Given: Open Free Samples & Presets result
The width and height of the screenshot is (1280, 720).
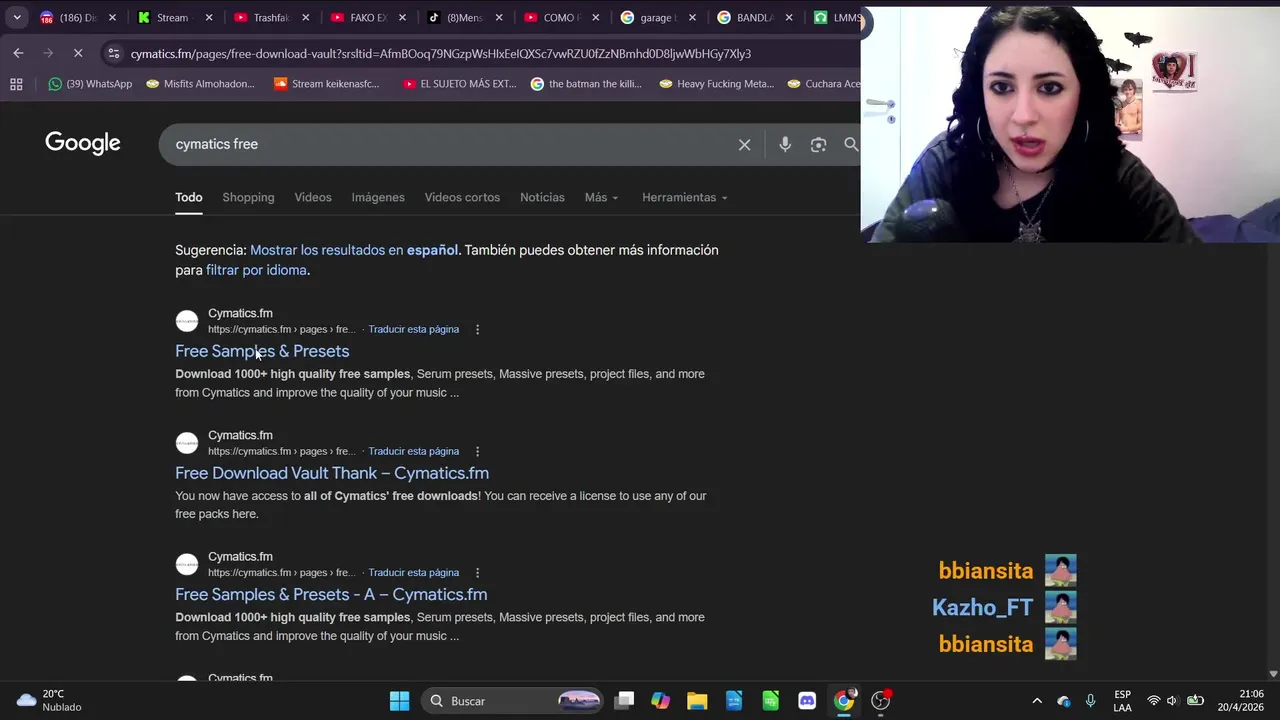Looking at the screenshot, I should click(262, 351).
